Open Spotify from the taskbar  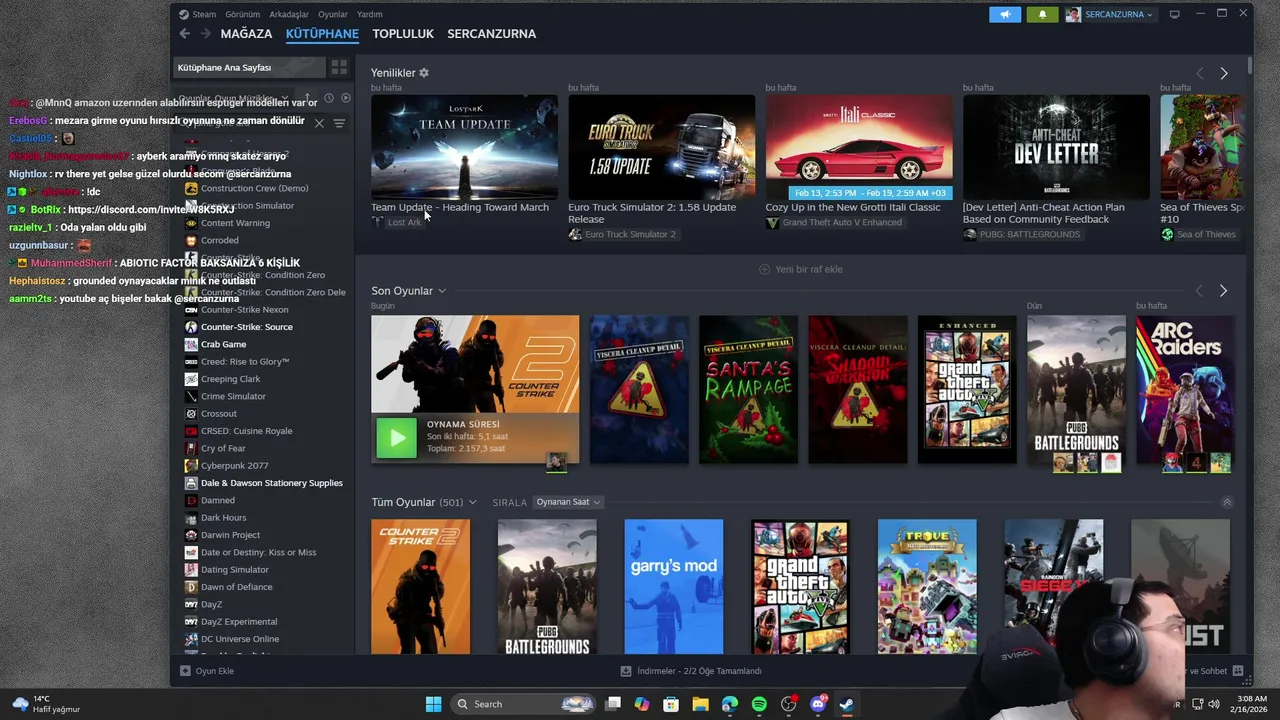point(759,704)
